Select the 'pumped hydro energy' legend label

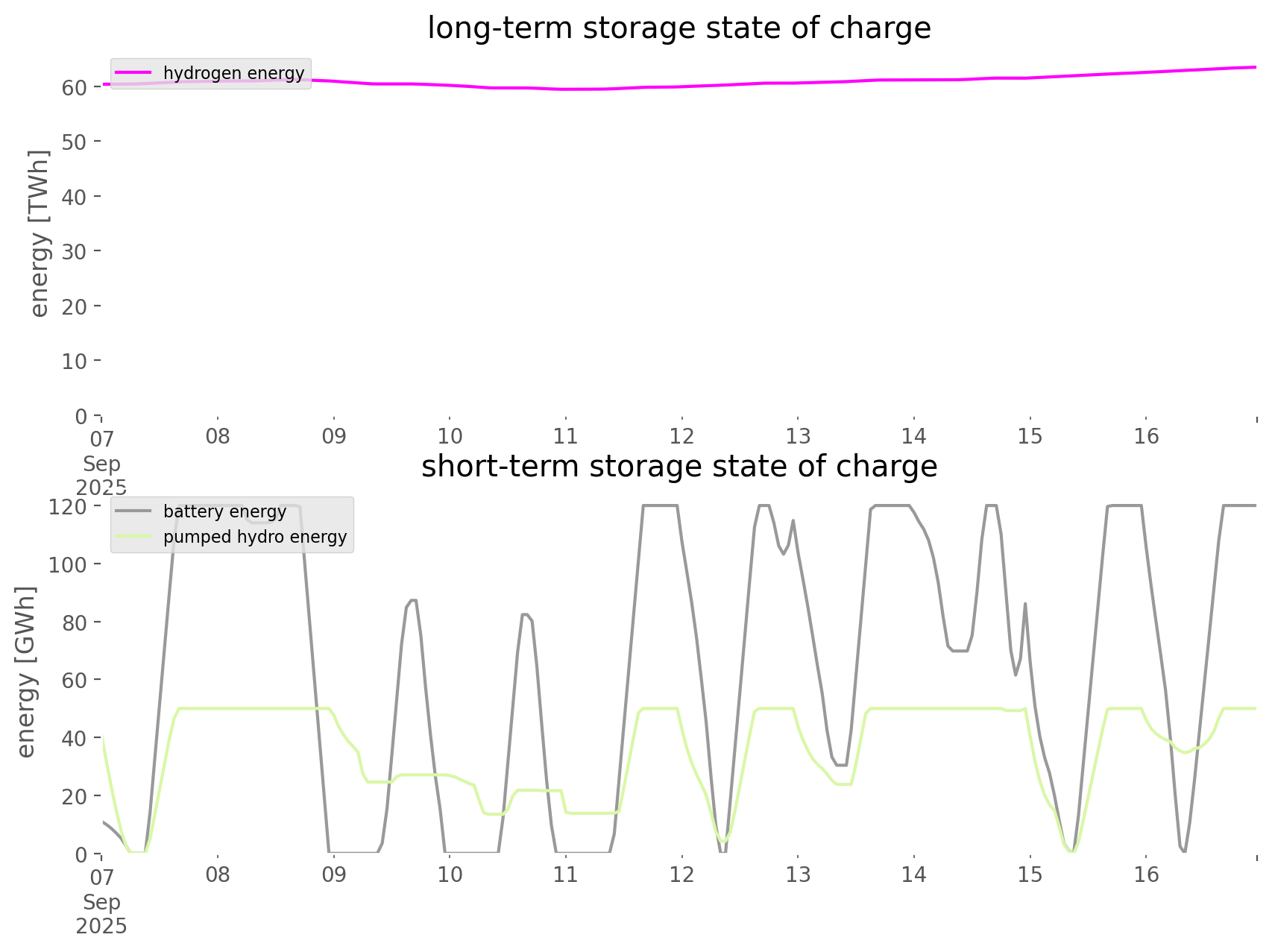[x=255, y=537]
